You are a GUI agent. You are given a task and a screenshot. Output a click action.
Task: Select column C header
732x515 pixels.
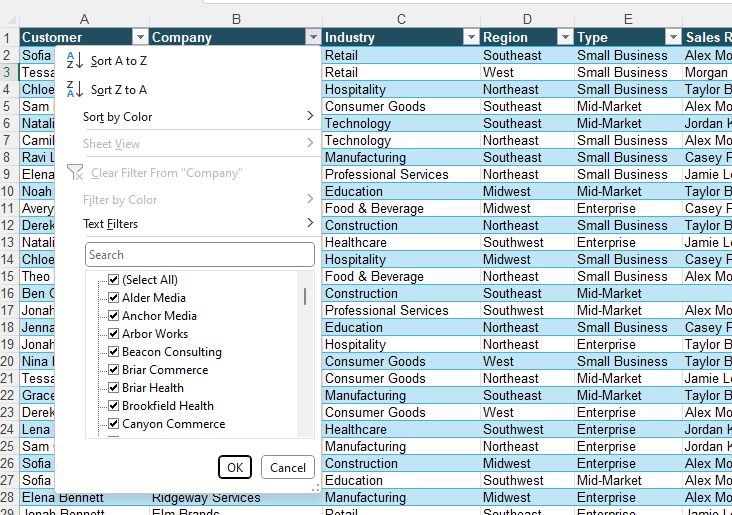[x=401, y=19]
